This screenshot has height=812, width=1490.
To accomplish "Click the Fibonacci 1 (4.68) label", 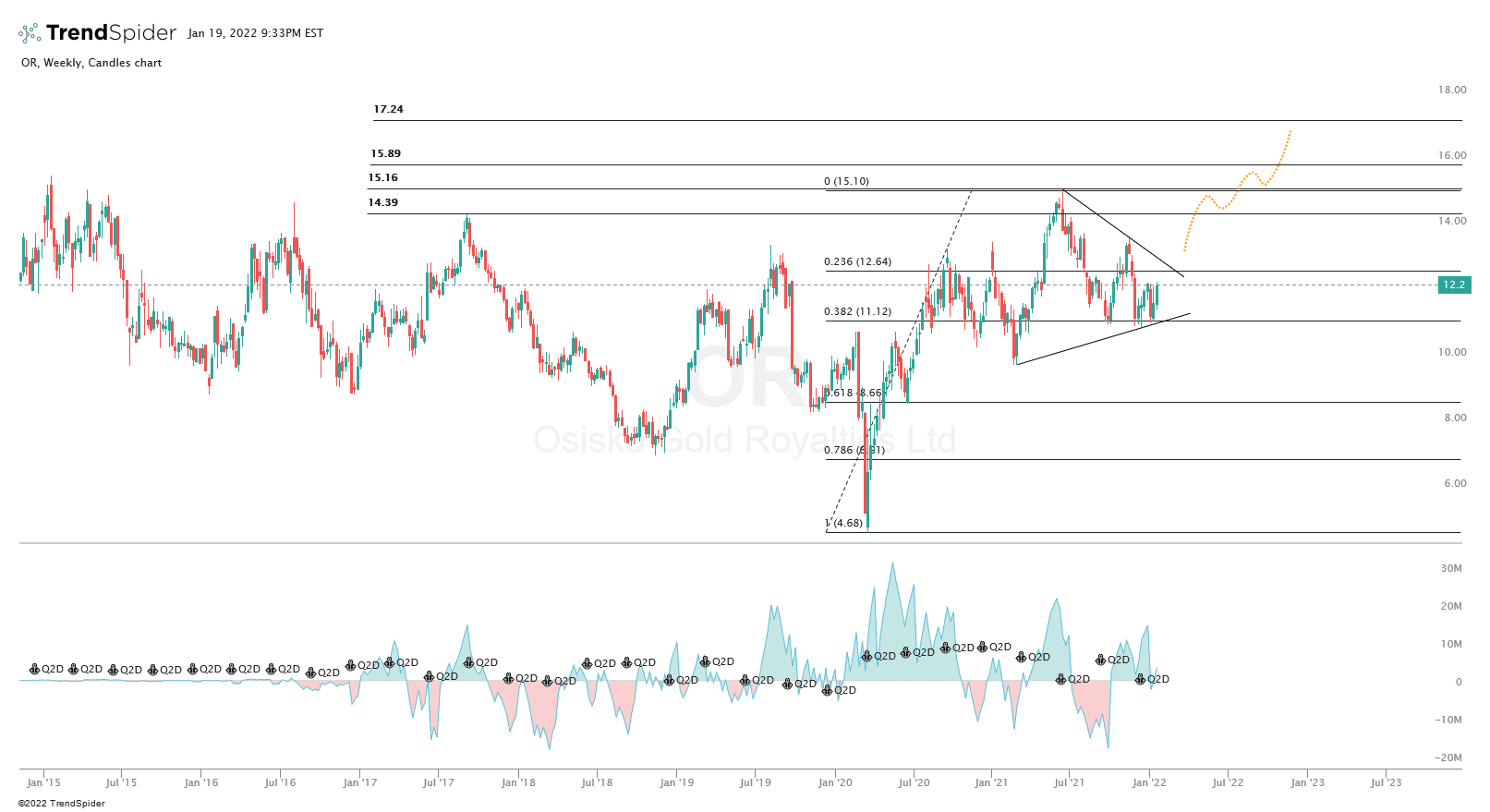I will click(843, 523).
